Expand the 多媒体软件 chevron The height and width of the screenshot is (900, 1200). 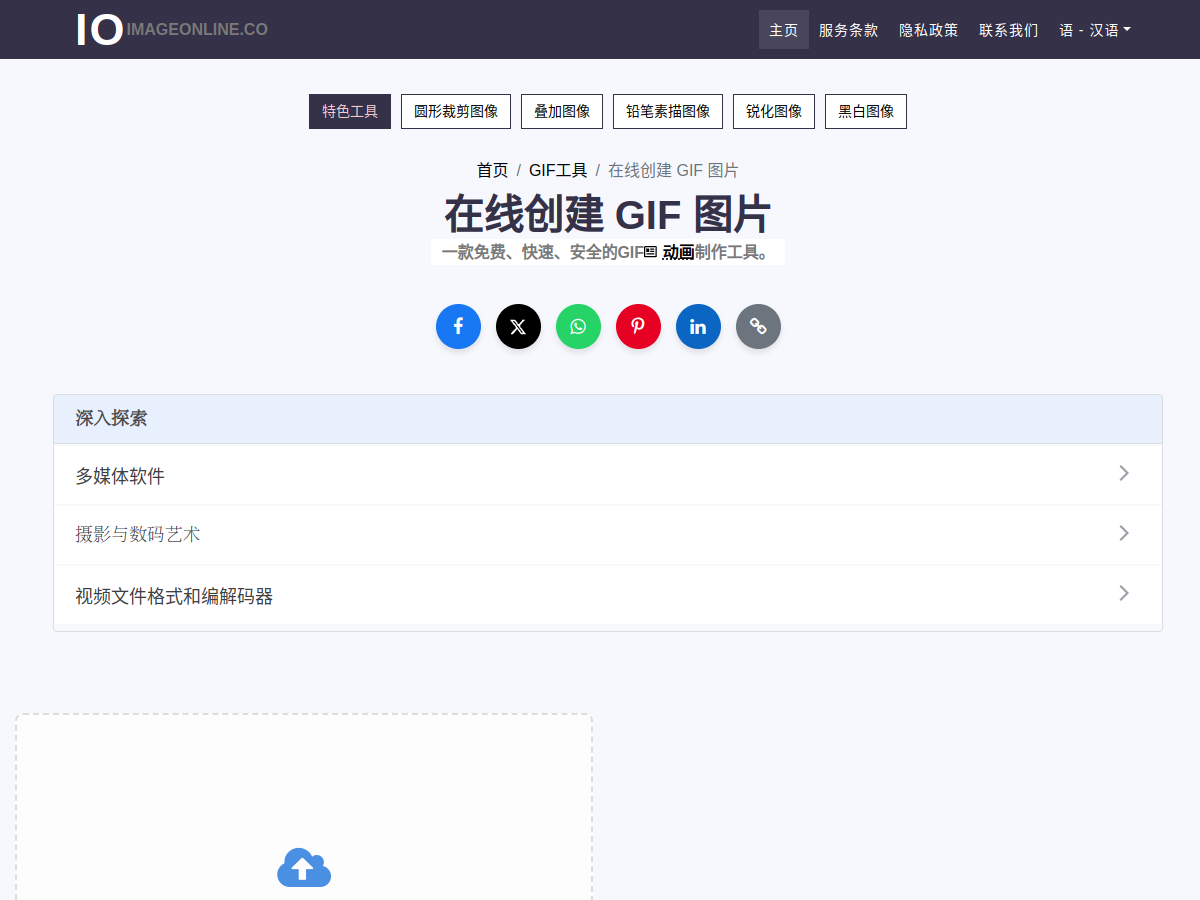[x=1124, y=473]
